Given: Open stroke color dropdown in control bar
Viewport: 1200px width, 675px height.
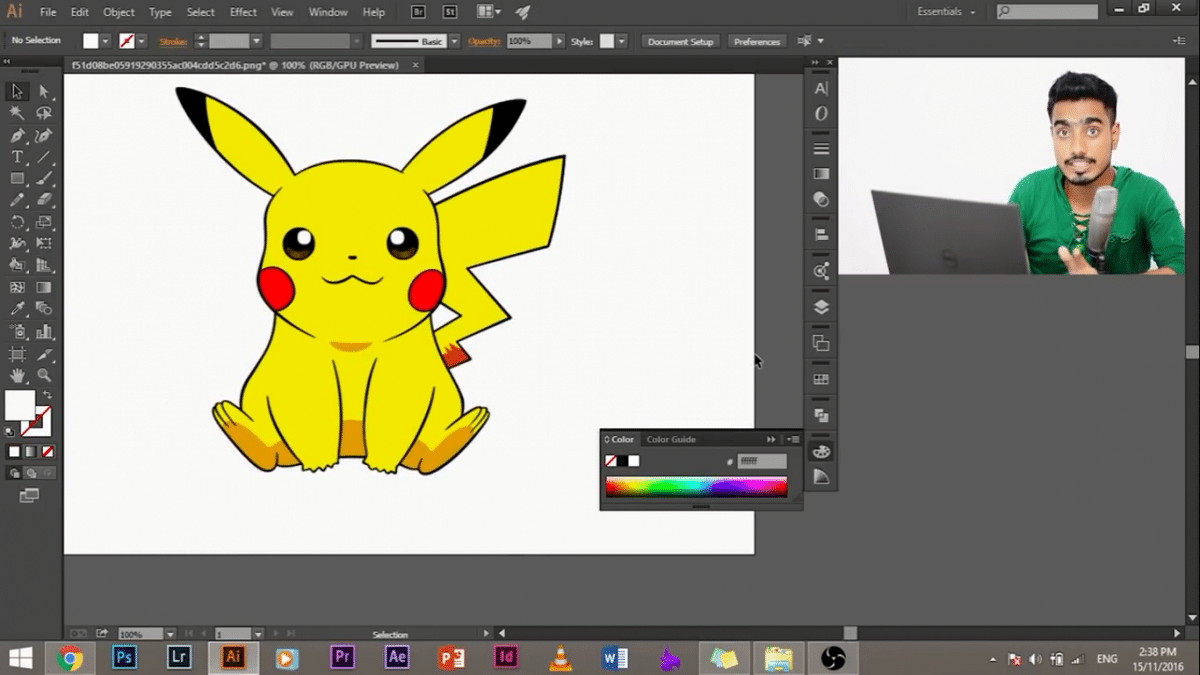Looking at the screenshot, I should point(141,41).
